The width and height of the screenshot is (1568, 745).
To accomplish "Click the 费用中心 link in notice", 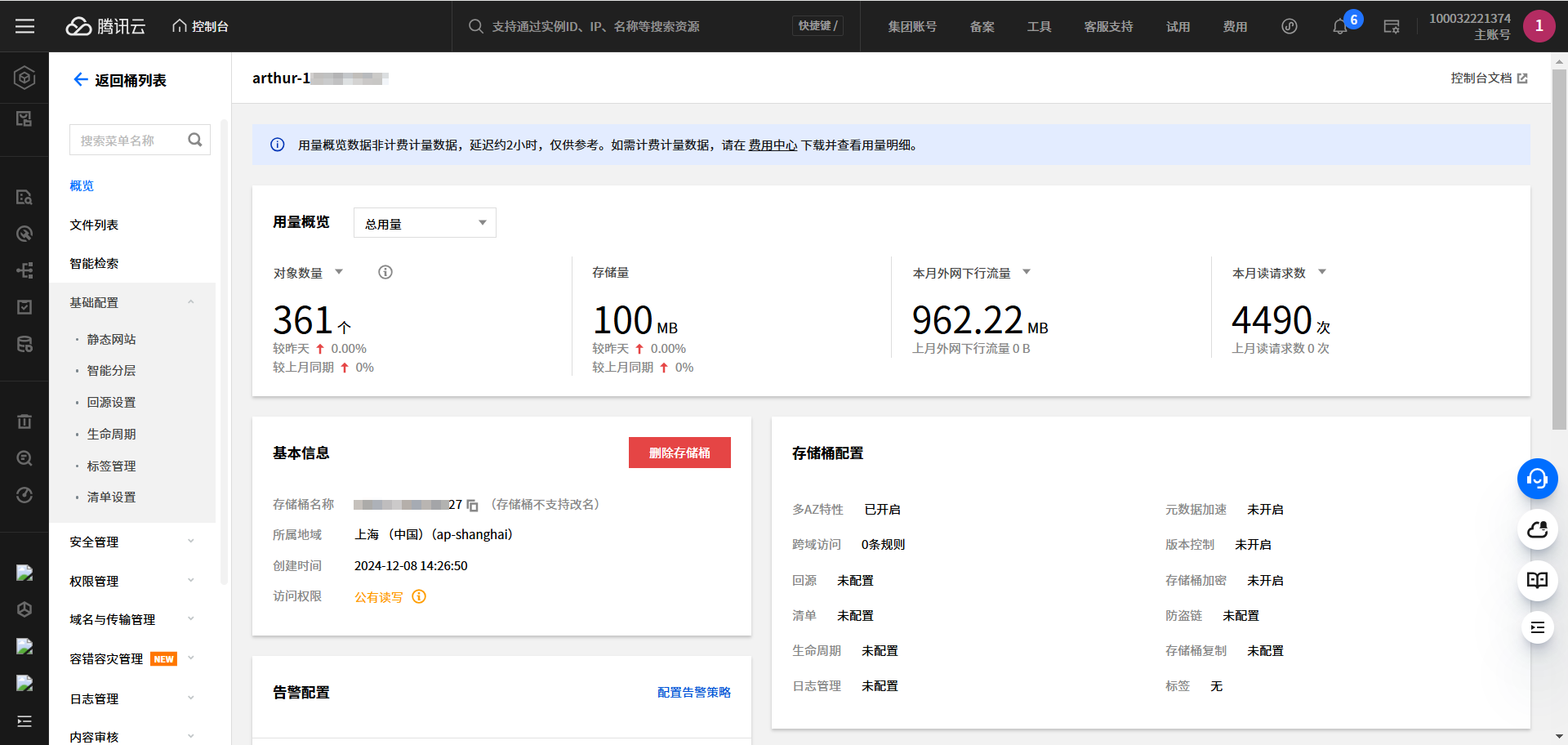I will pos(773,145).
